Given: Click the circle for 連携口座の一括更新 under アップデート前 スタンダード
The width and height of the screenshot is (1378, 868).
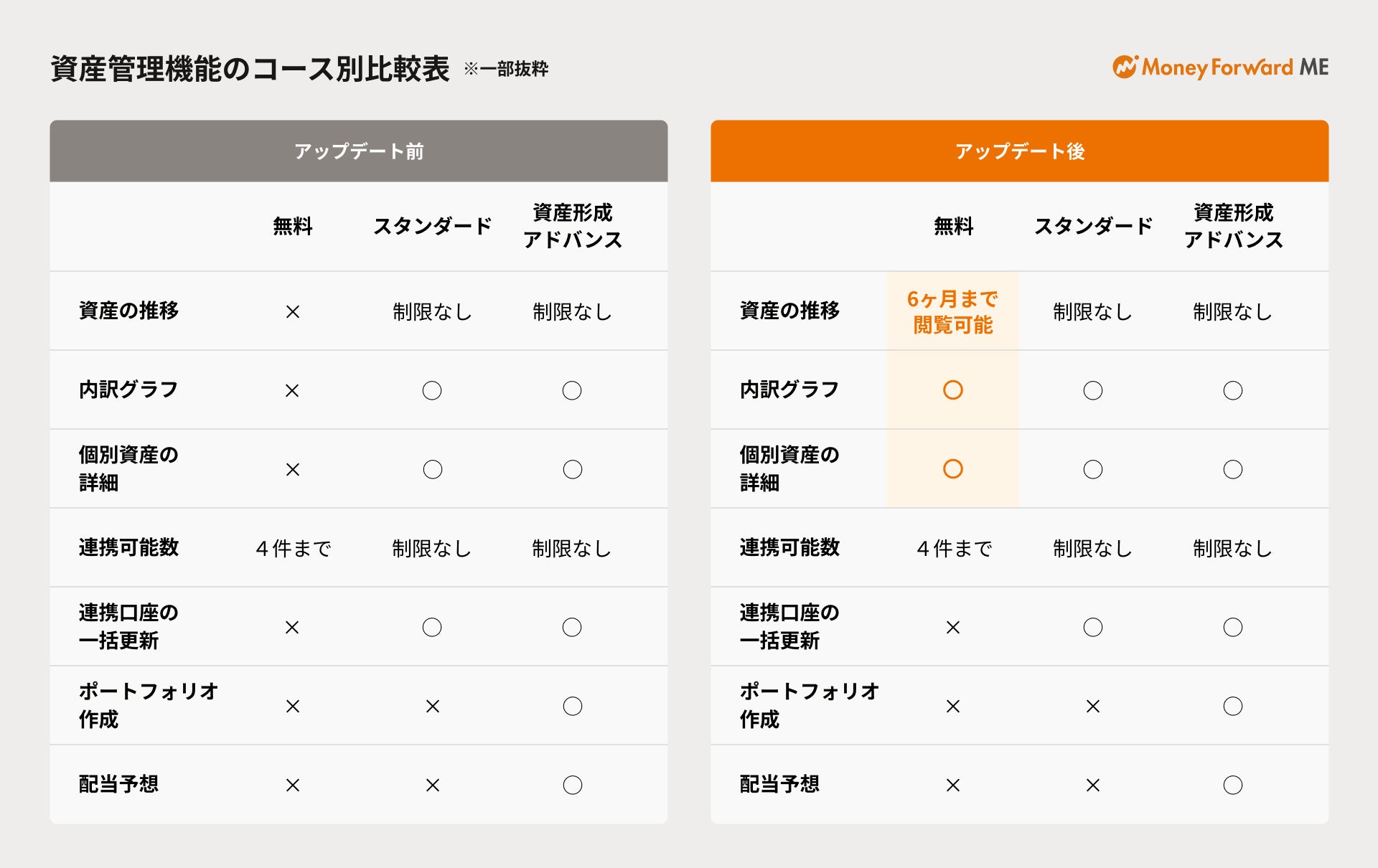Looking at the screenshot, I should [432, 627].
